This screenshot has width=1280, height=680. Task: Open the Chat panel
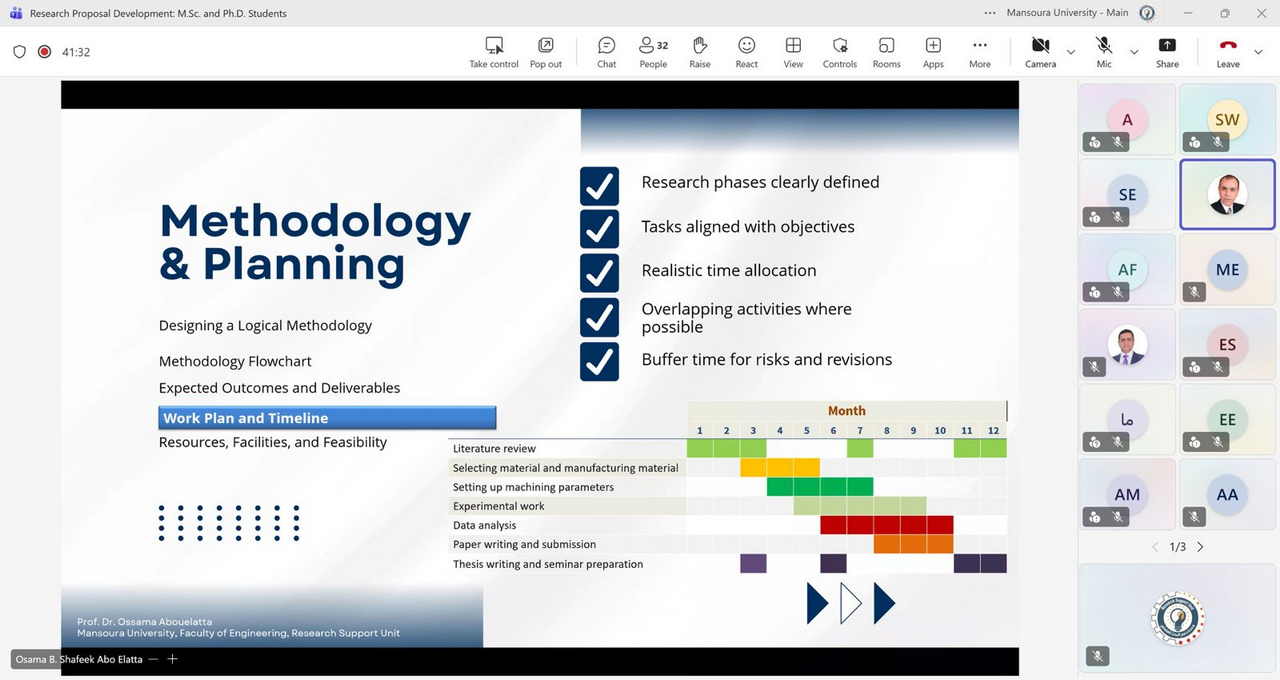[x=606, y=52]
